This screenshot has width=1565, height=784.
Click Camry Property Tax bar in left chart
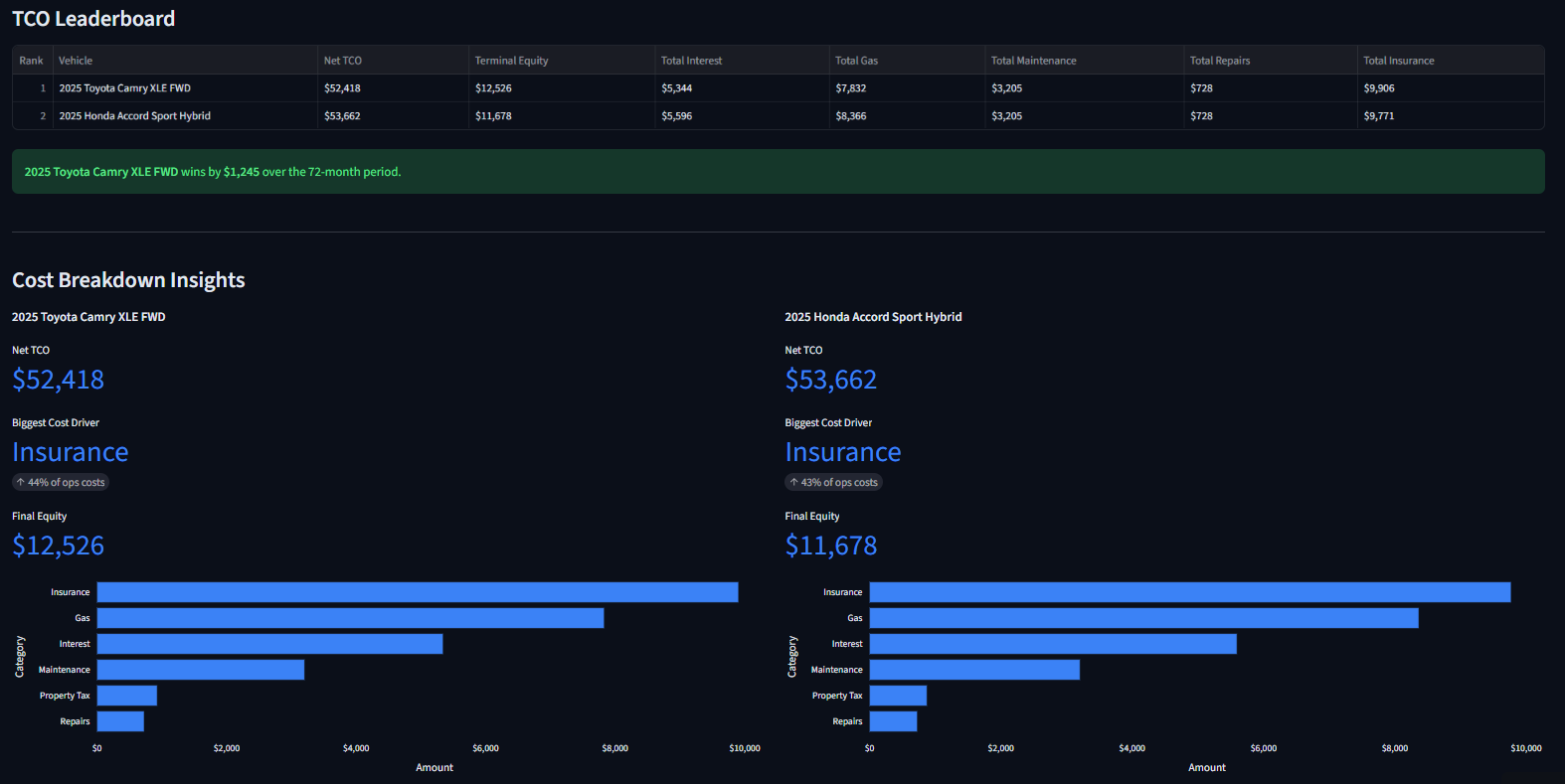127,696
